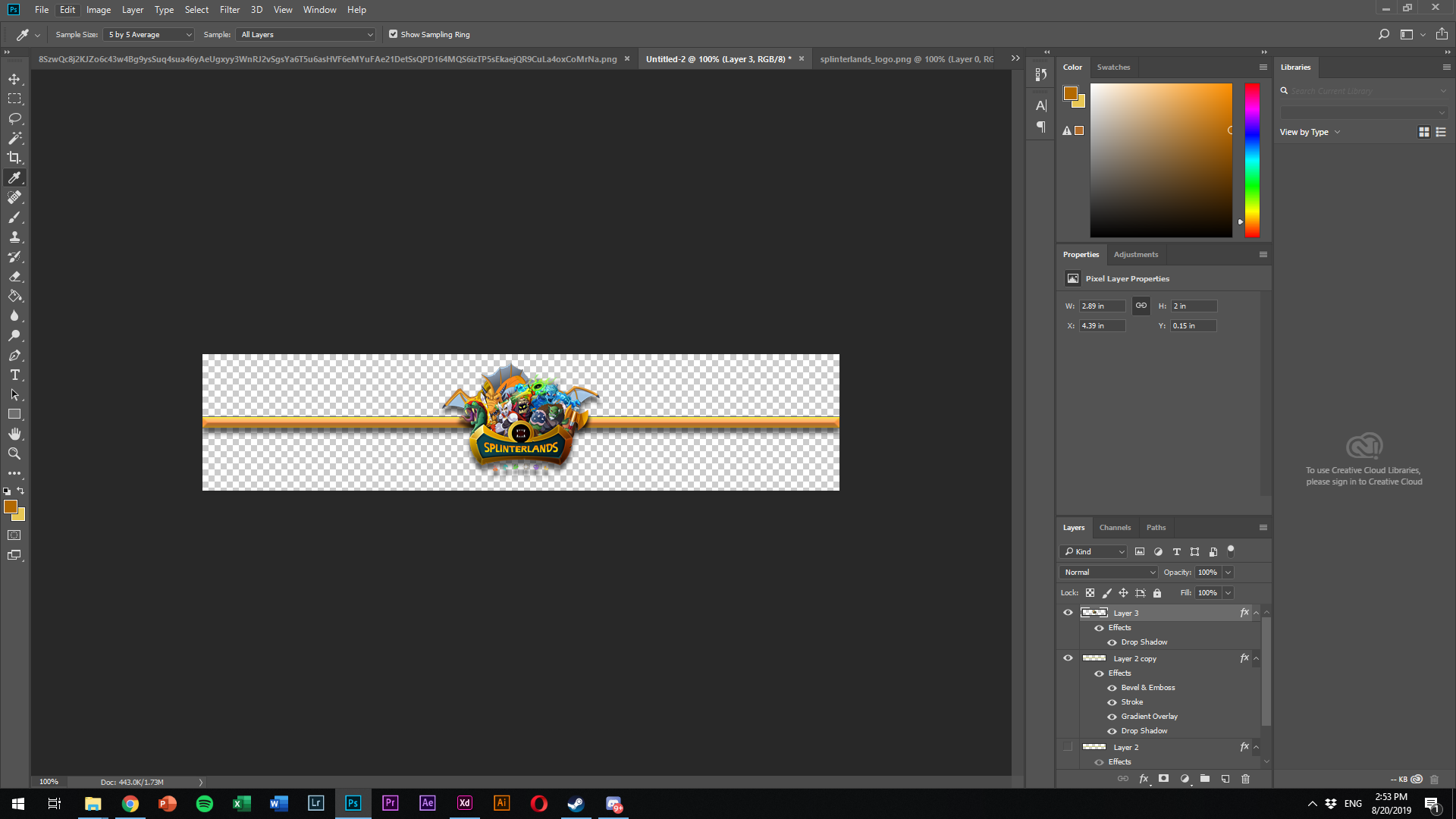Create a new group folder

(x=1205, y=779)
